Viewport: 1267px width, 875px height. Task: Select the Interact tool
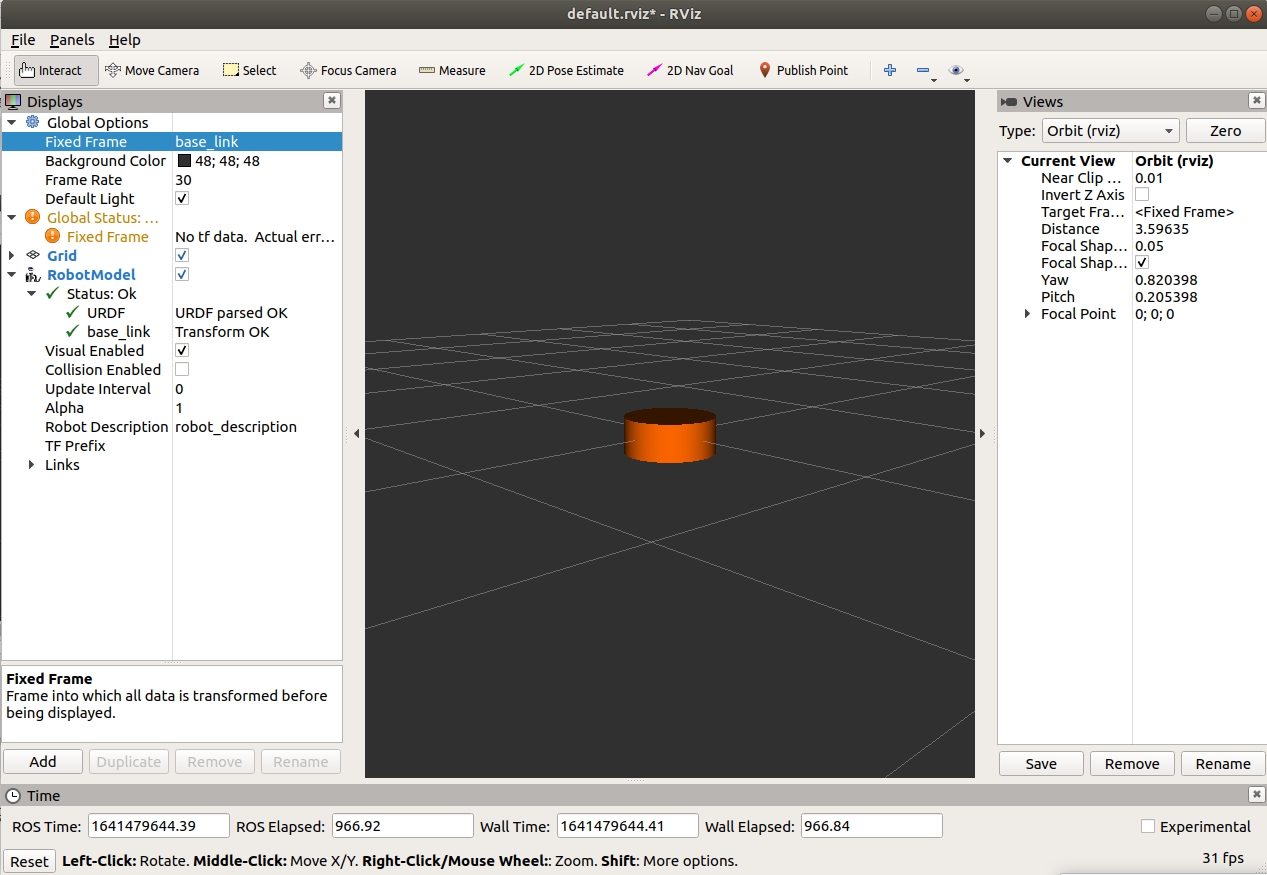click(56, 70)
